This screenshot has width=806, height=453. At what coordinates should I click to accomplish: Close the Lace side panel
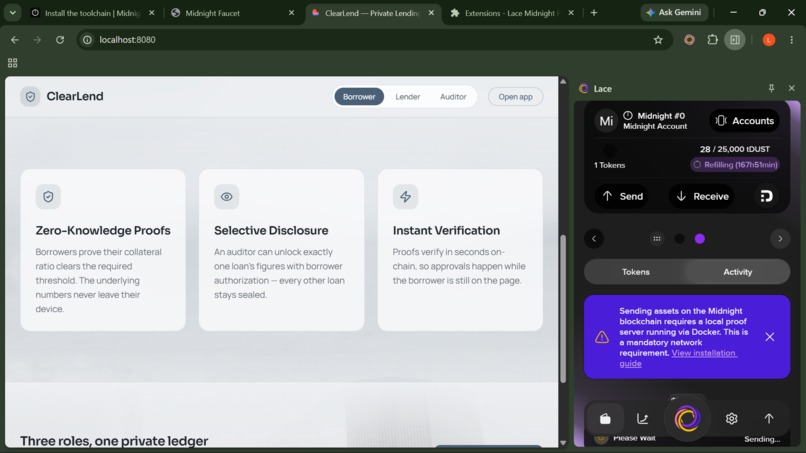click(792, 88)
